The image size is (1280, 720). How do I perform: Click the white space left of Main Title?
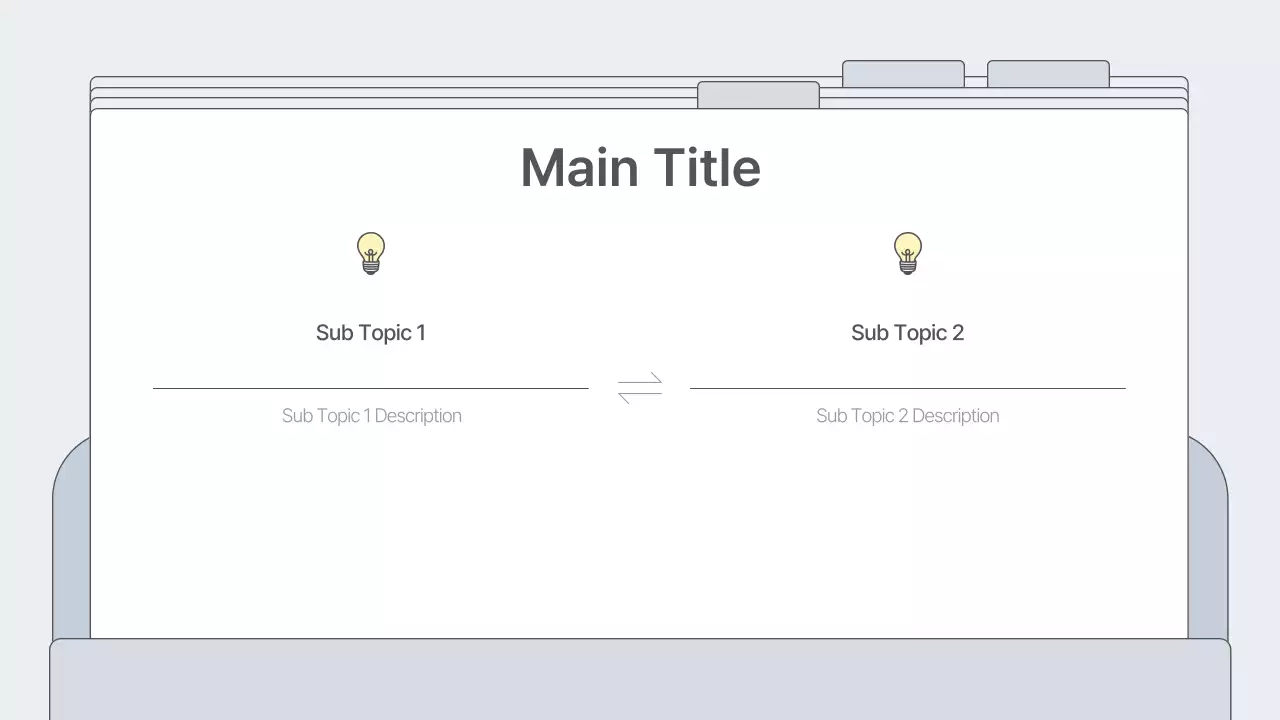[x=300, y=167]
